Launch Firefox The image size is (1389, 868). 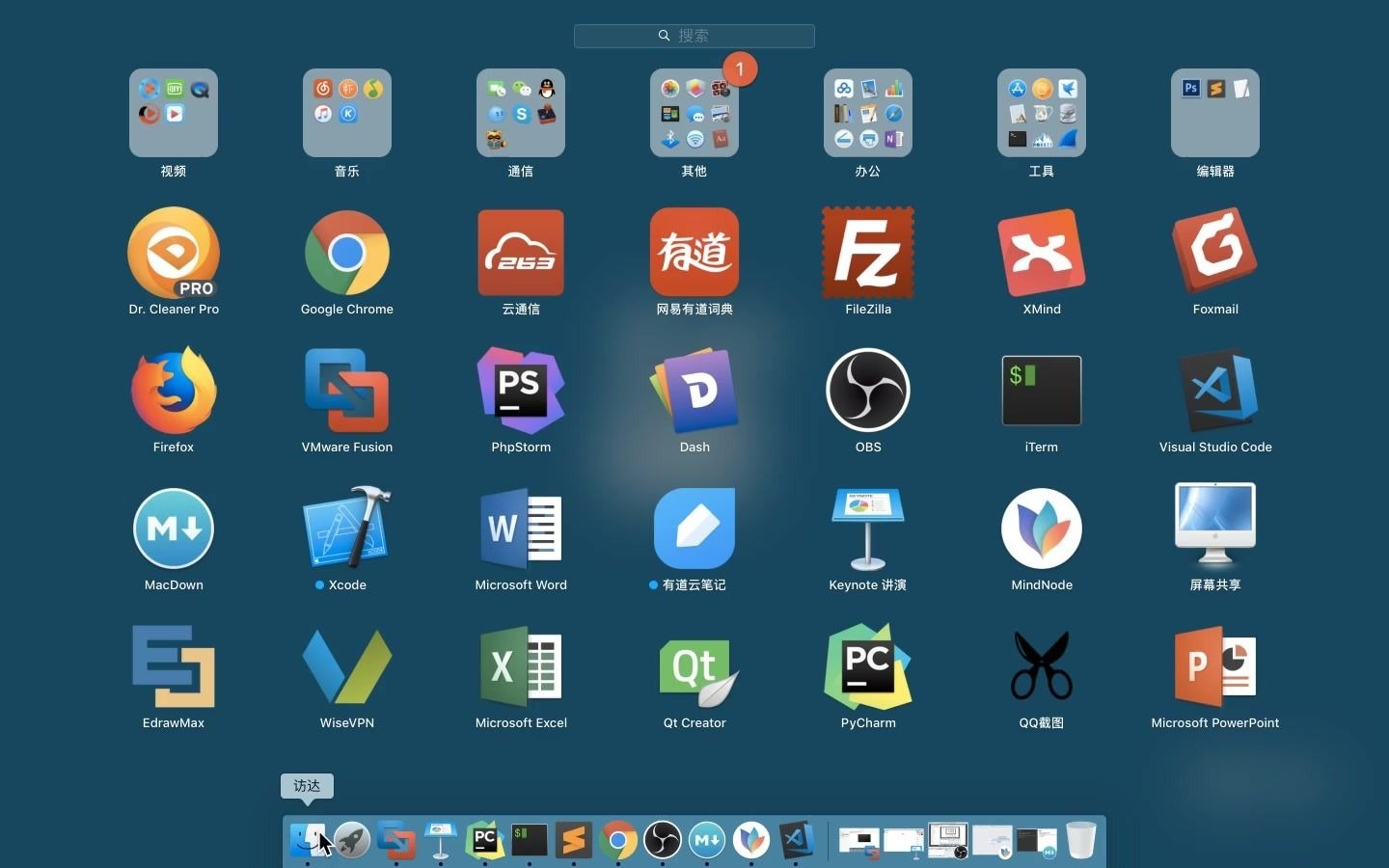(174, 391)
